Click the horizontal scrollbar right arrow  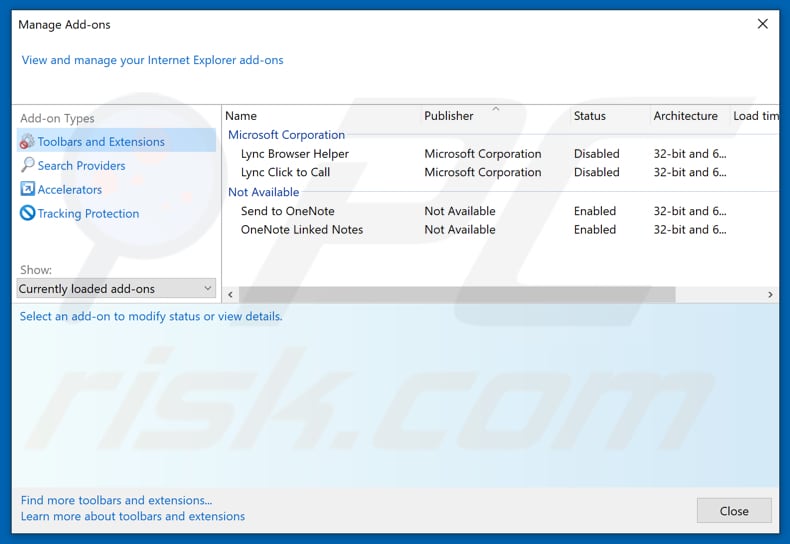tap(770, 295)
